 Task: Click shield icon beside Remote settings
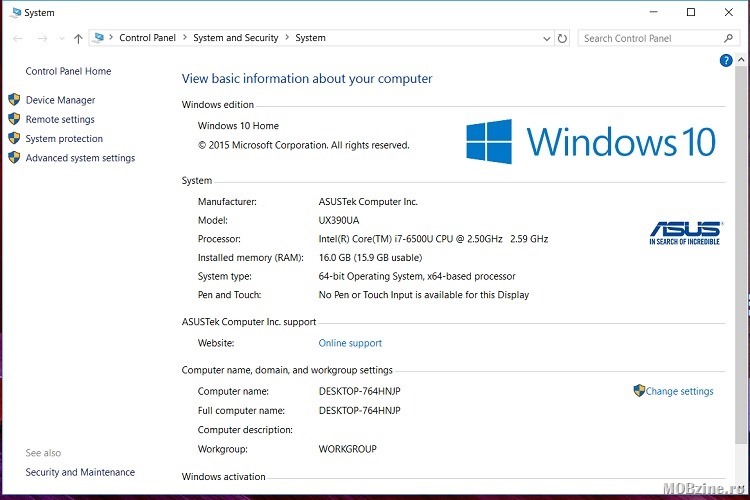(x=14, y=119)
